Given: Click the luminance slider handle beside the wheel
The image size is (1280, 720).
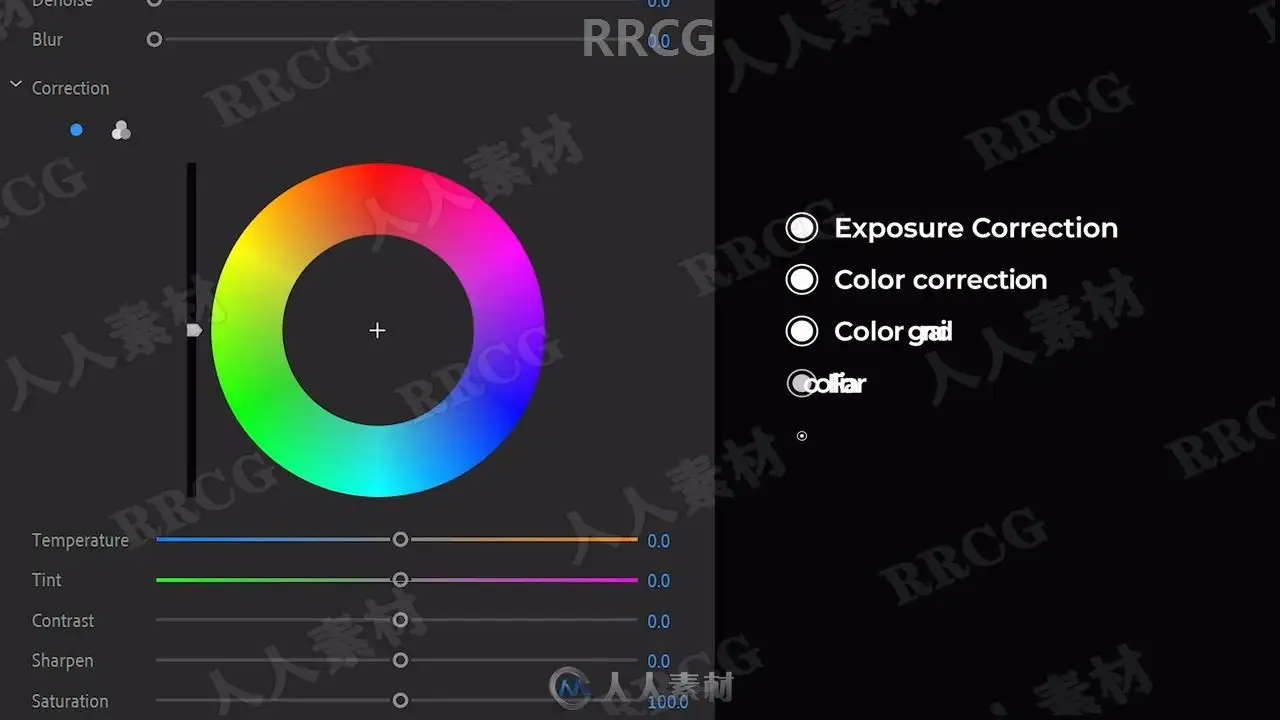Looking at the screenshot, I should click(194, 330).
